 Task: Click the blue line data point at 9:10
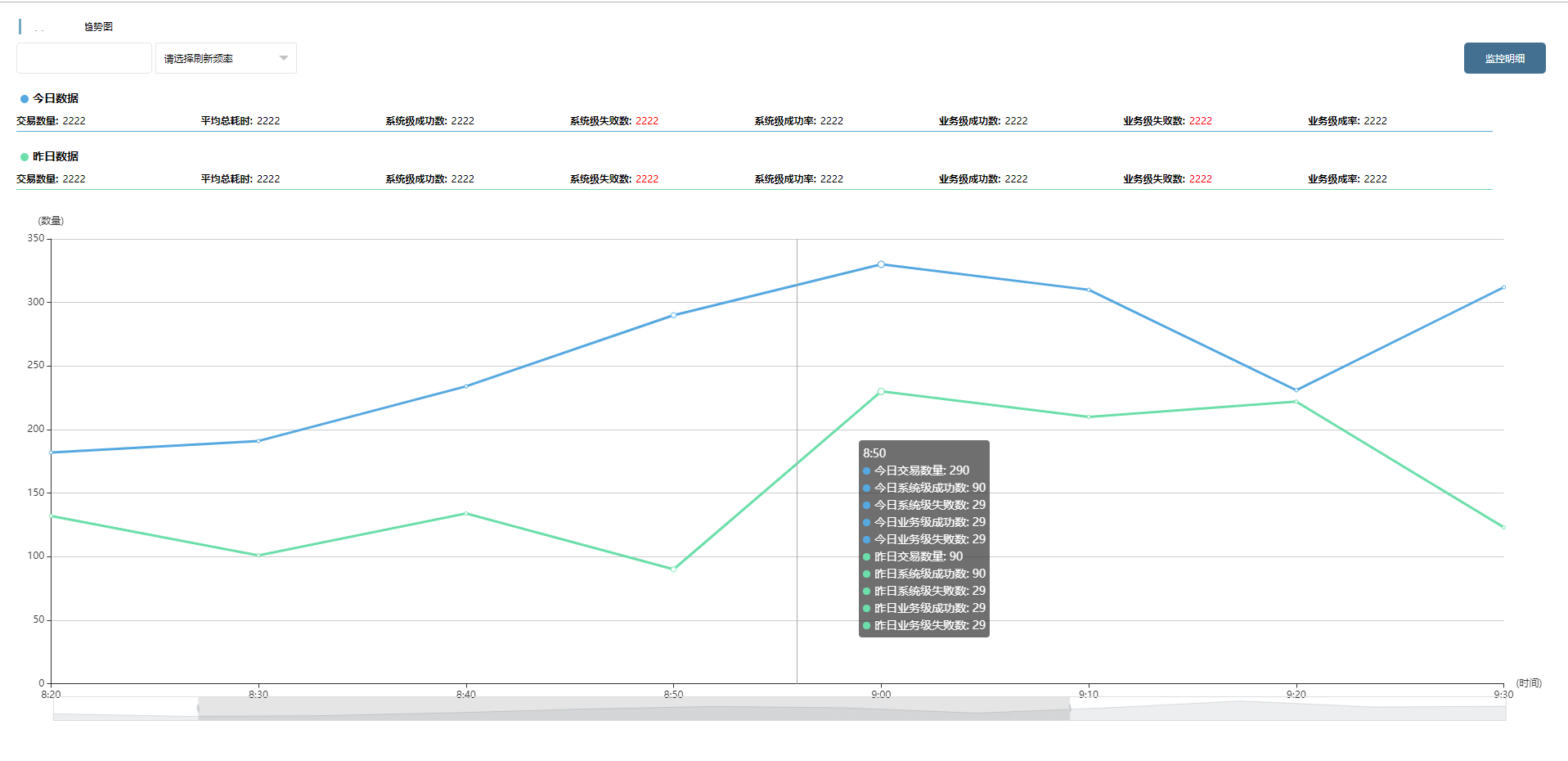1089,290
